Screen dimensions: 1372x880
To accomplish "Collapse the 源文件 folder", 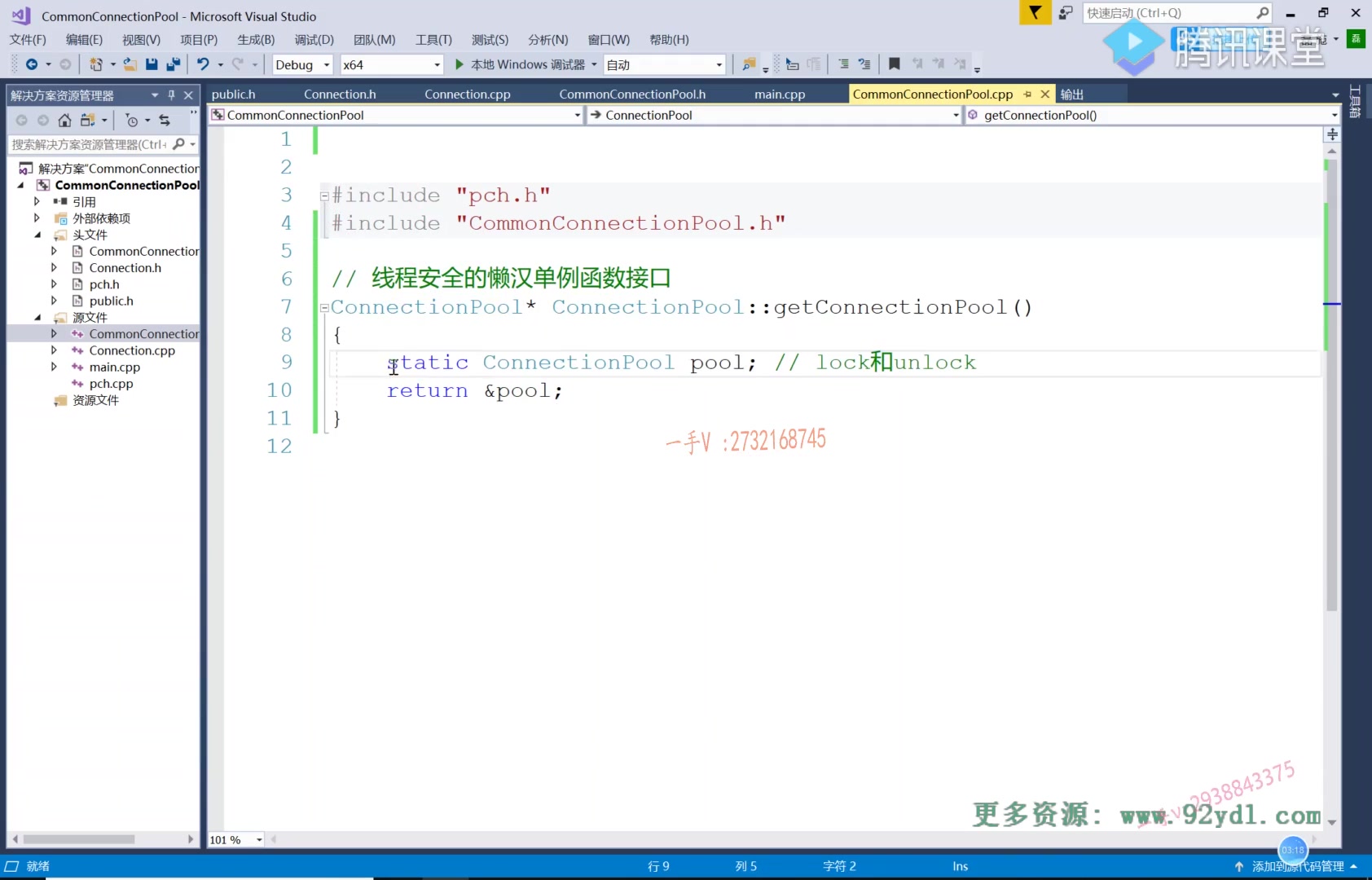I will click(37, 317).
